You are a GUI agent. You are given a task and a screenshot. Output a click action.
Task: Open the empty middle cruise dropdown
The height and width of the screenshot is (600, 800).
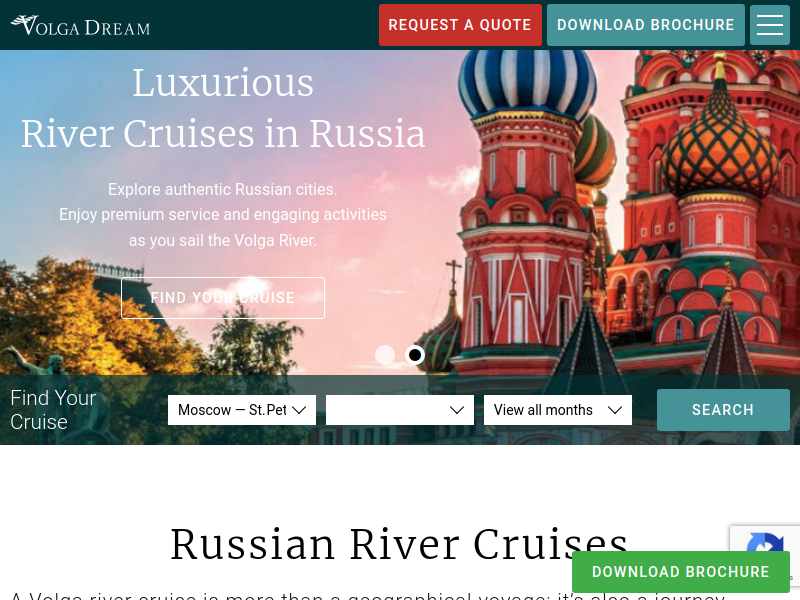pyautogui.click(x=400, y=410)
